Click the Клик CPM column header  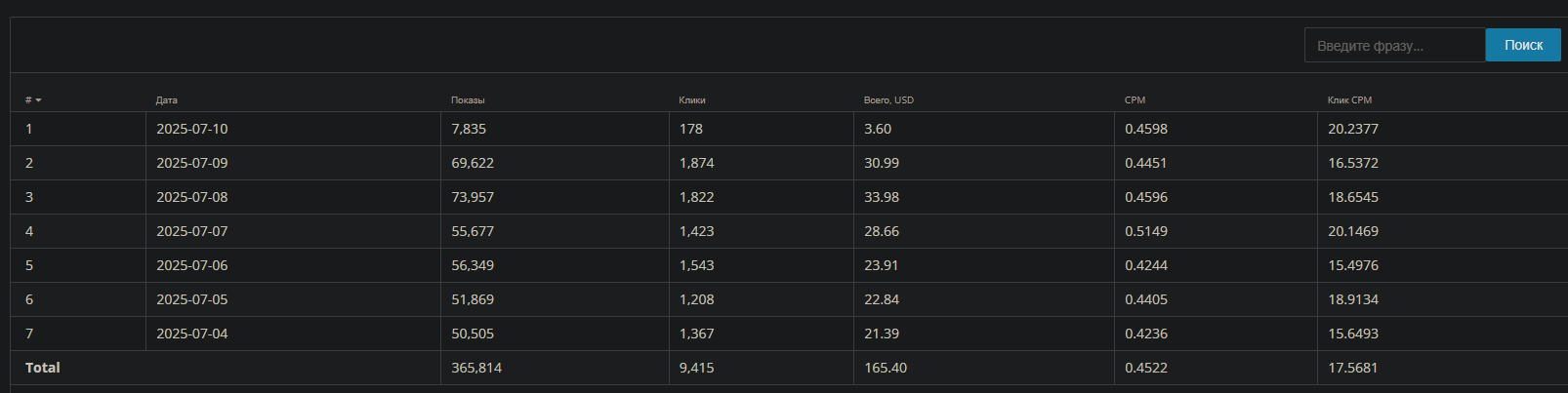[x=1349, y=100]
